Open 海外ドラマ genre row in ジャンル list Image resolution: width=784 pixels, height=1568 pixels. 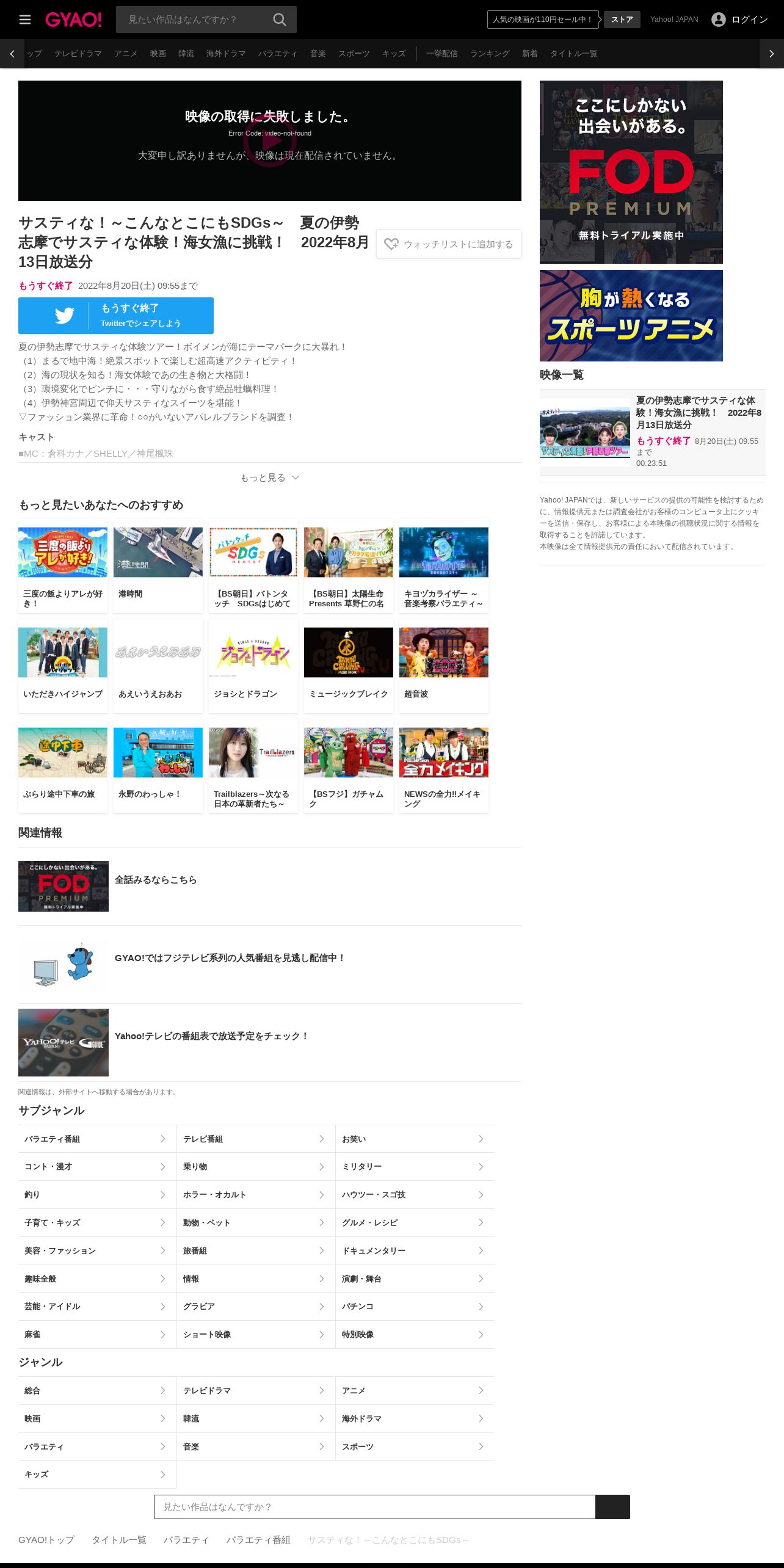click(415, 1418)
